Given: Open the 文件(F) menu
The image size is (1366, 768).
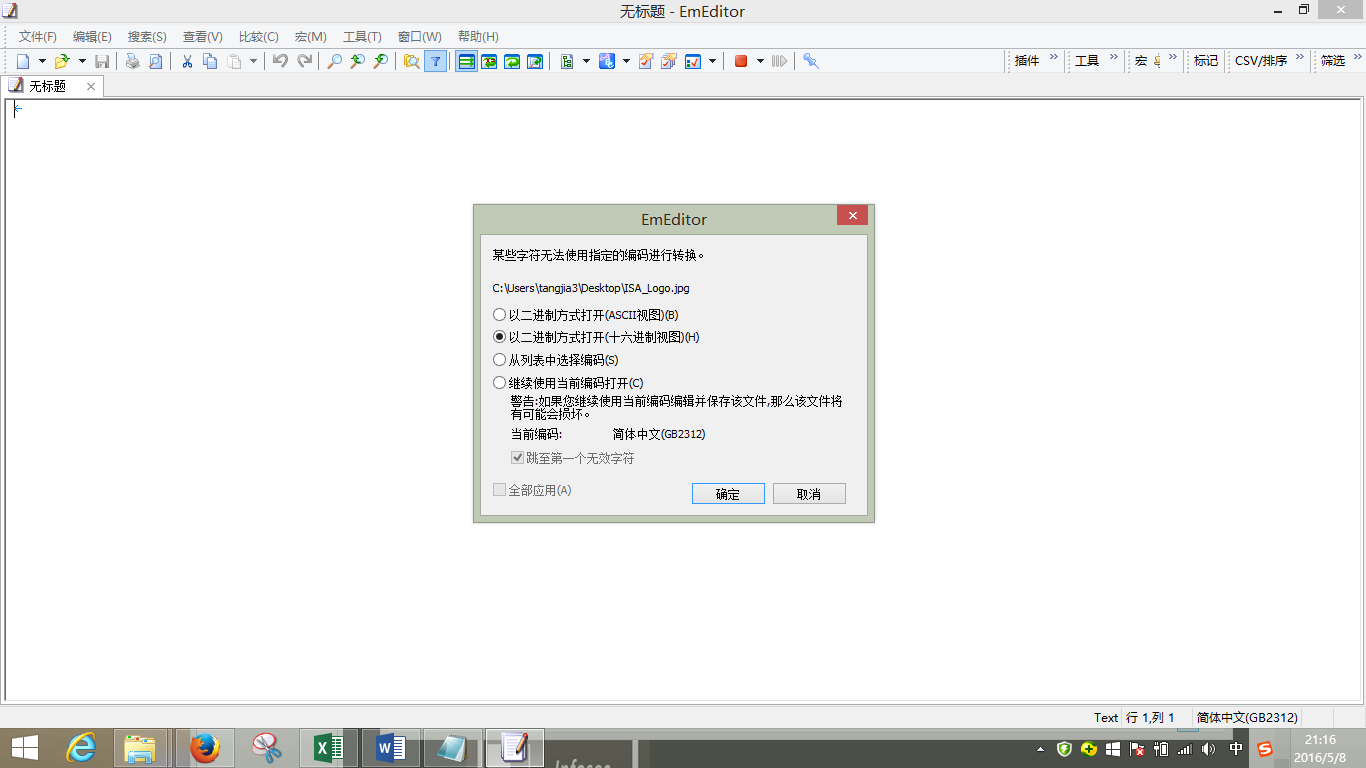Looking at the screenshot, I should tap(38, 36).
